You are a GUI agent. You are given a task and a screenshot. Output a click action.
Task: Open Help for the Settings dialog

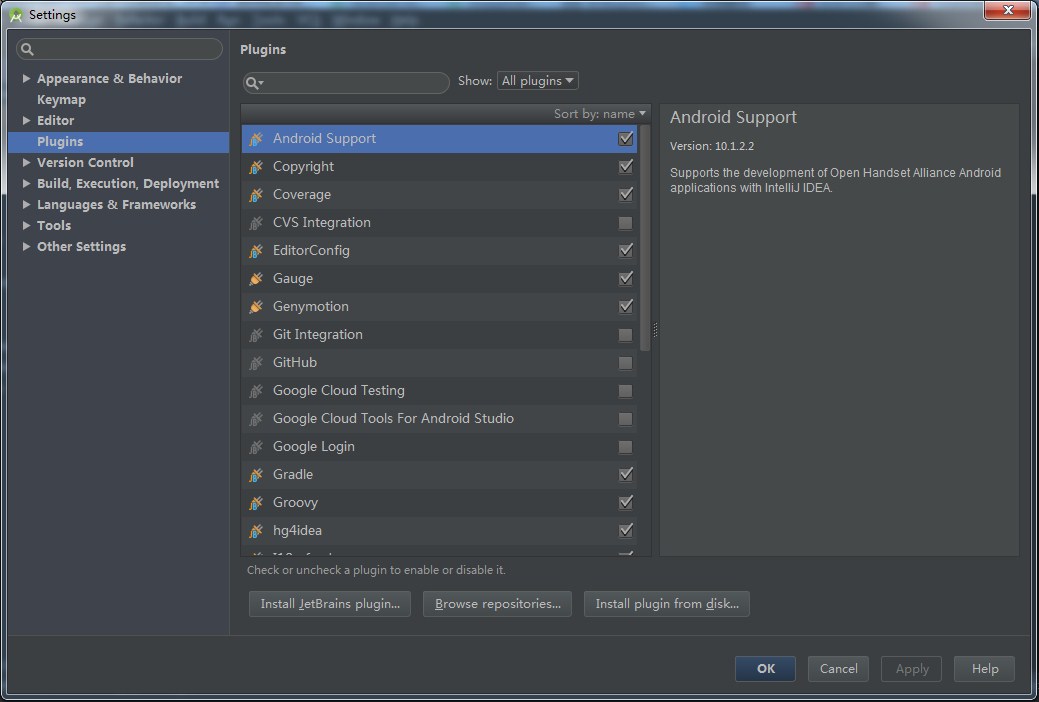(x=985, y=669)
